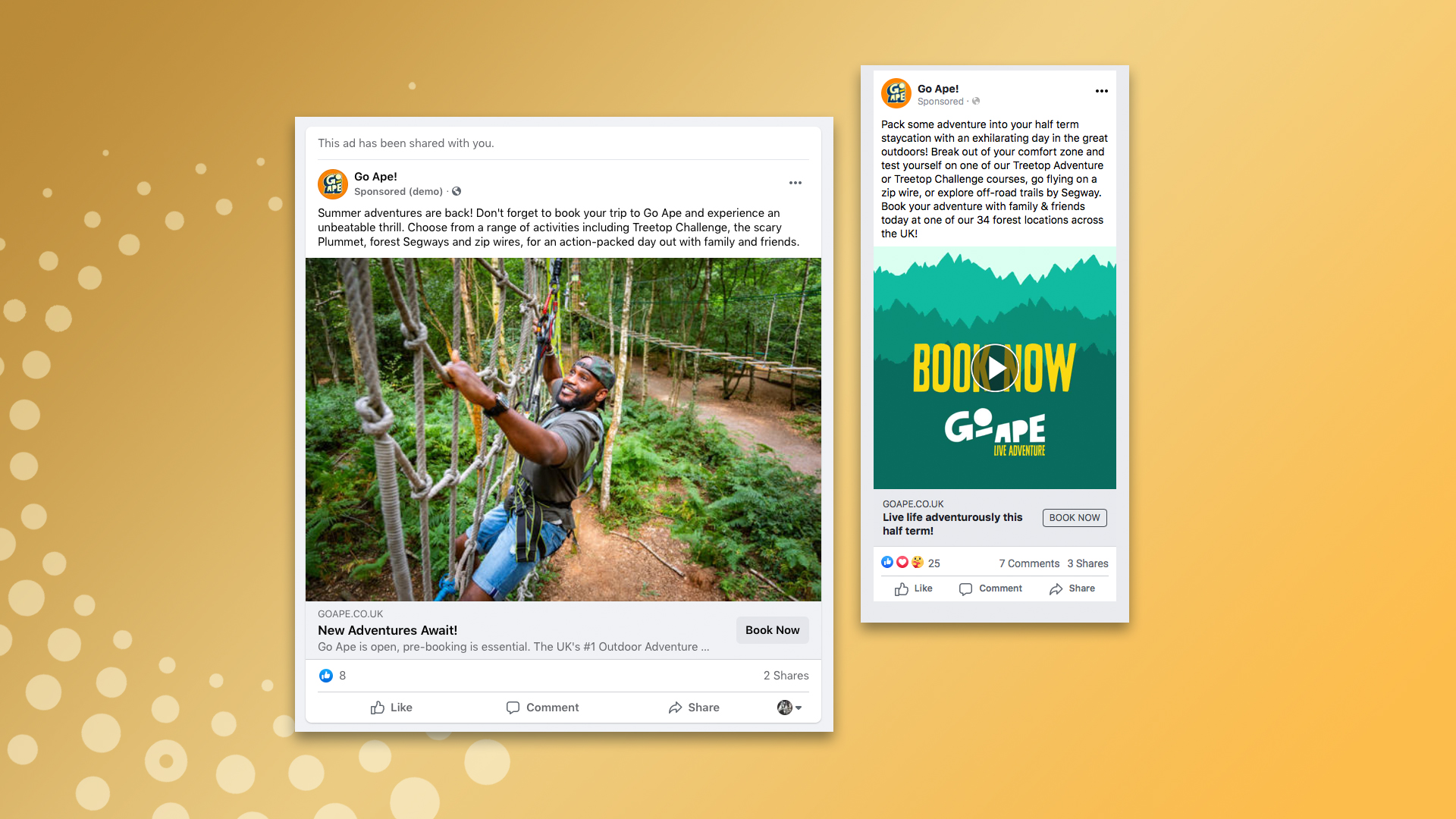Open three-dot menu on left Go Ape post
This screenshot has width=1456, height=819.
[795, 183]
